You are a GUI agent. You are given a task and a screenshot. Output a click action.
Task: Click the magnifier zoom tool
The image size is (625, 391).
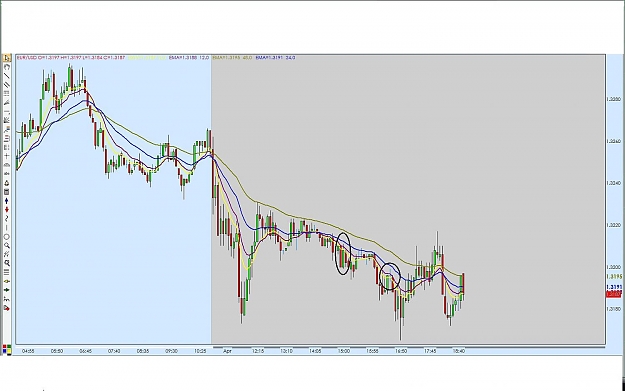[7, 245]
